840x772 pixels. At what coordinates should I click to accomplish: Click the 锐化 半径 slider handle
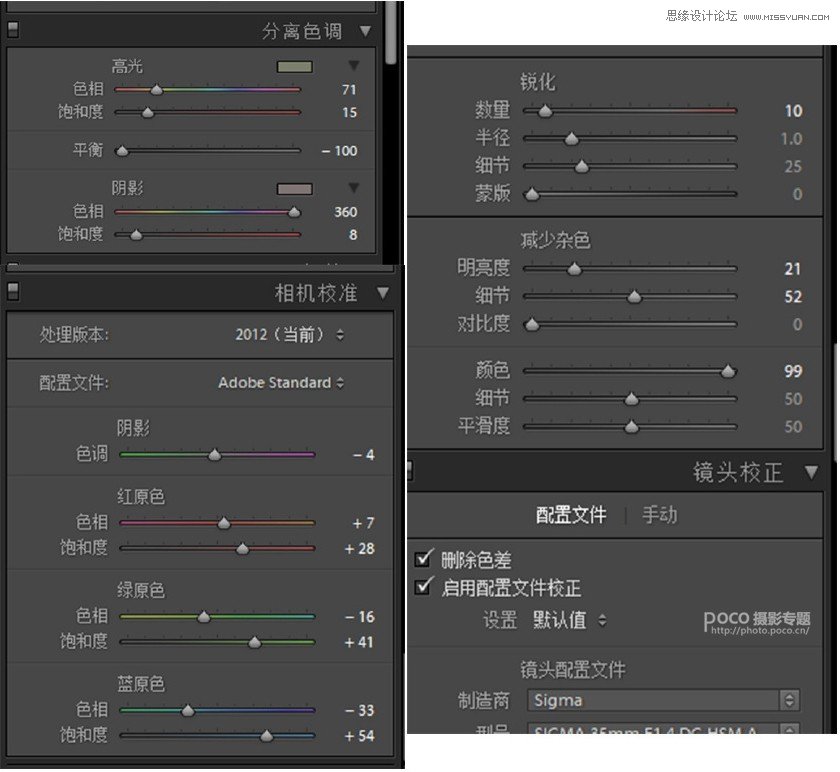point(572,139)
